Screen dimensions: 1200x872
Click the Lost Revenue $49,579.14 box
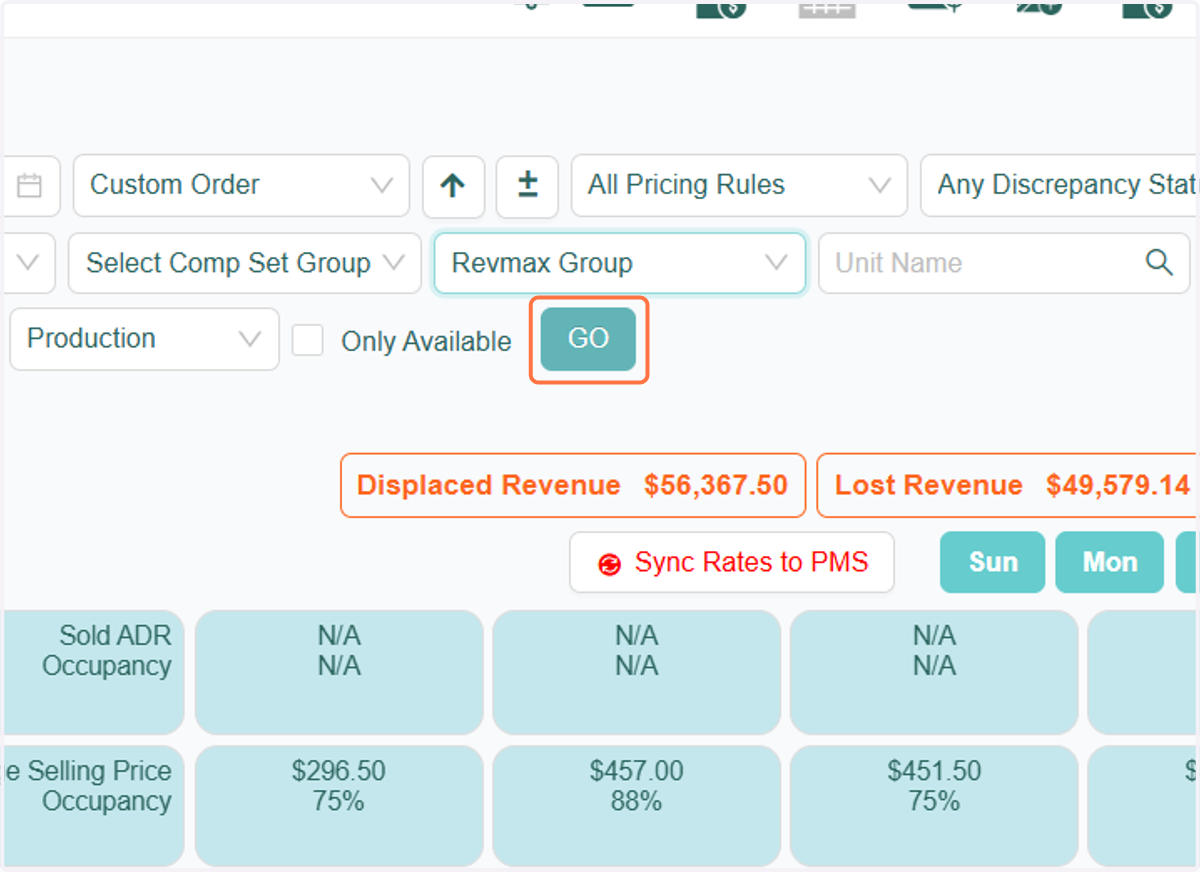1008,485
